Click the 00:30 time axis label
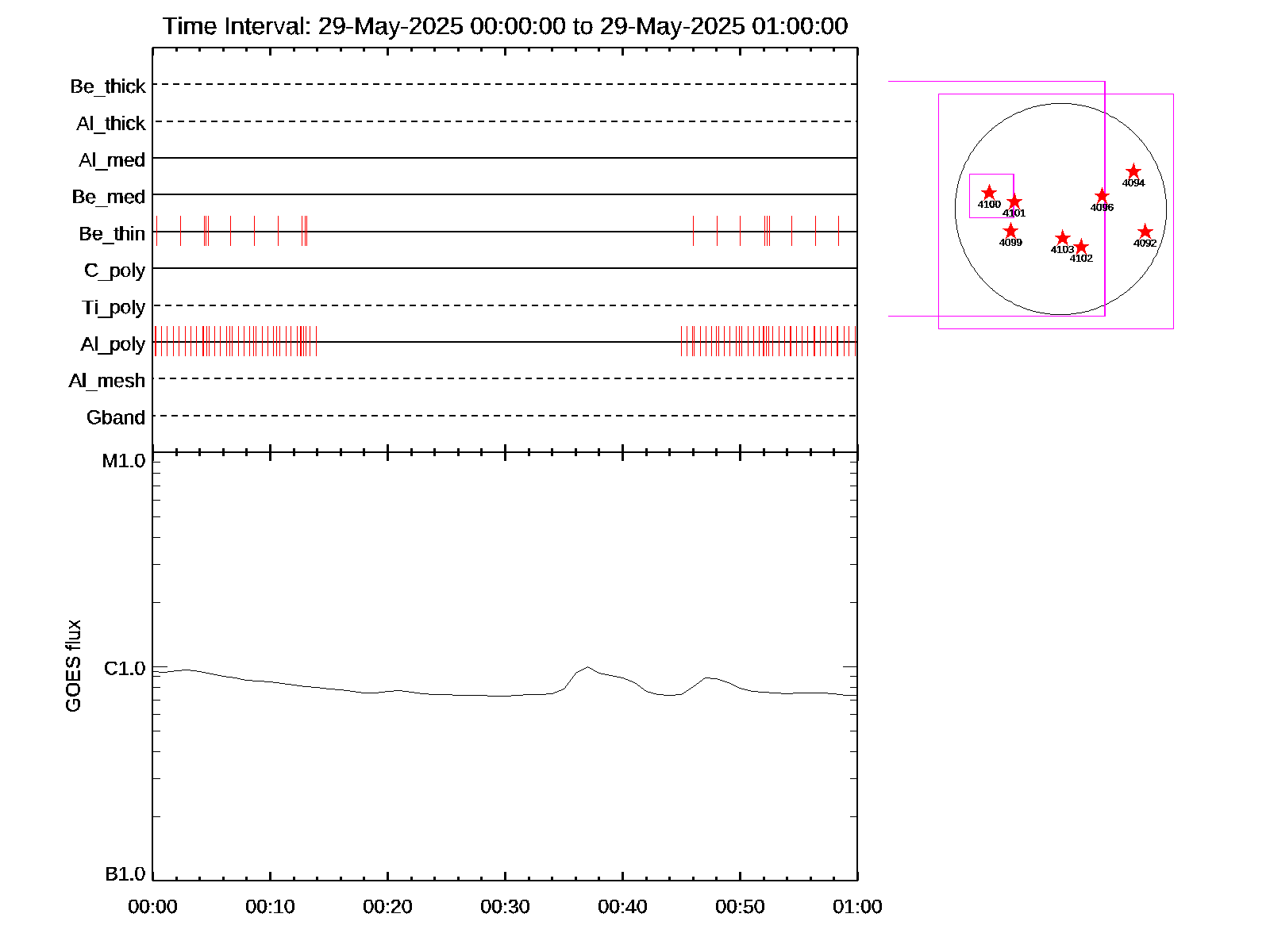The height and width of the screenshot is (952, 1270). click(505, 907)
